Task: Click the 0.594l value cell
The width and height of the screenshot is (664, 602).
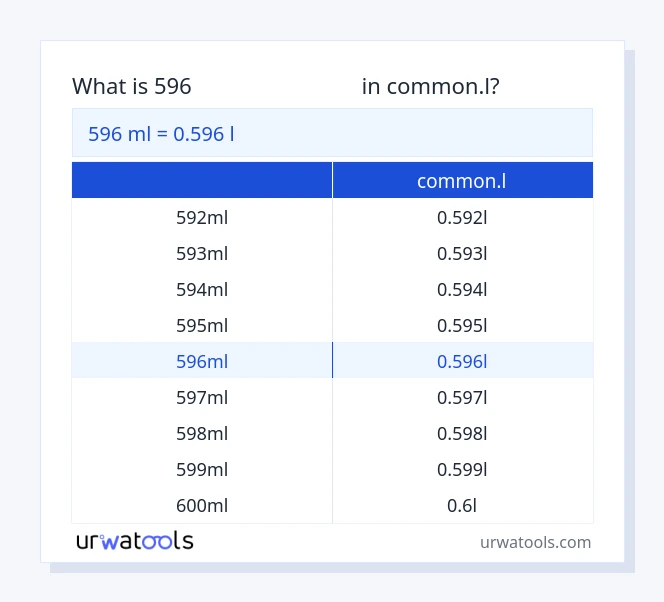Action: click(462, 289)
